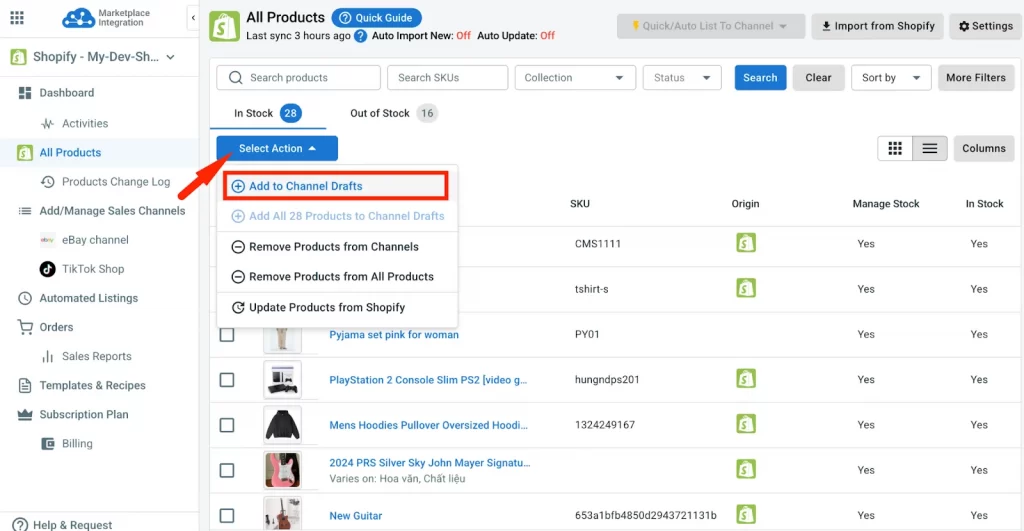Click the Activities pulse icon
The width and height of the screenshot is (1024, 531).
tap(48, 123)
